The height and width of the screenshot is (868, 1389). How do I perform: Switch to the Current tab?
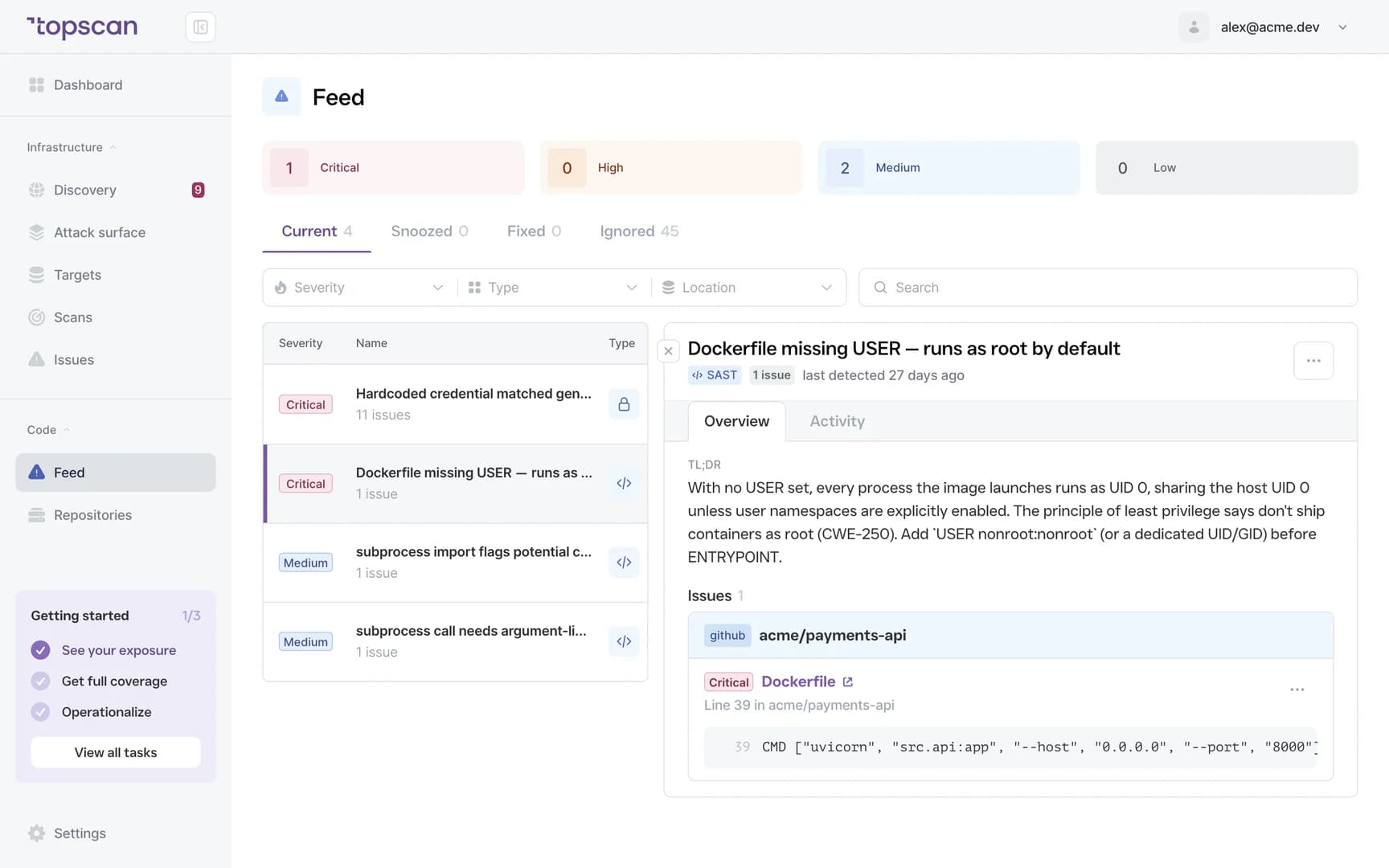tap(317, 231)
